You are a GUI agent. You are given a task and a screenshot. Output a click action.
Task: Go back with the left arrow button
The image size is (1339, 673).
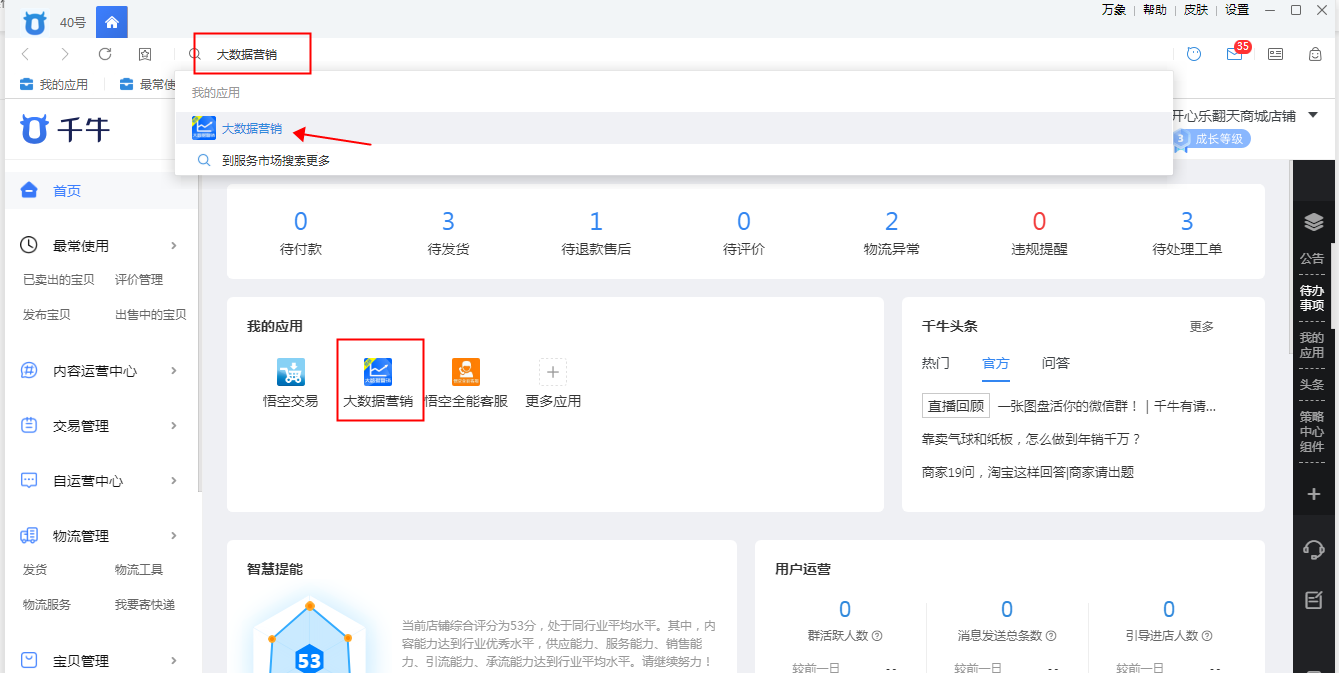(26, 54)
